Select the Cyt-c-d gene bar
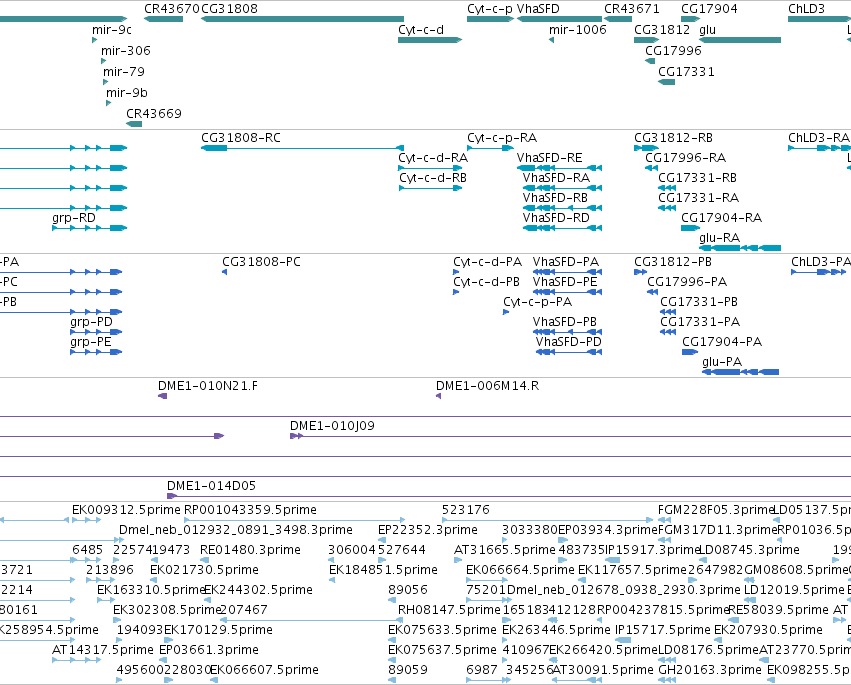This screenshot has width=851, height=685. 430,40
